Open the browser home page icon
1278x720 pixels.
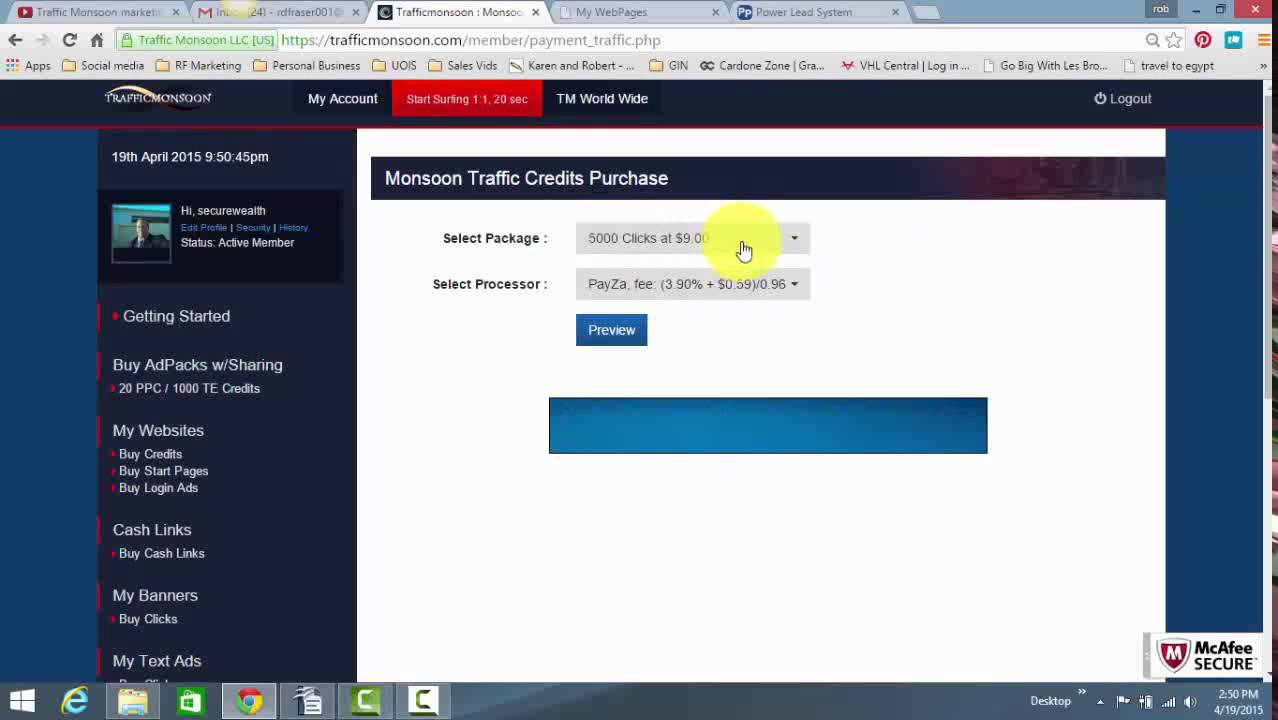coord(97,40)
